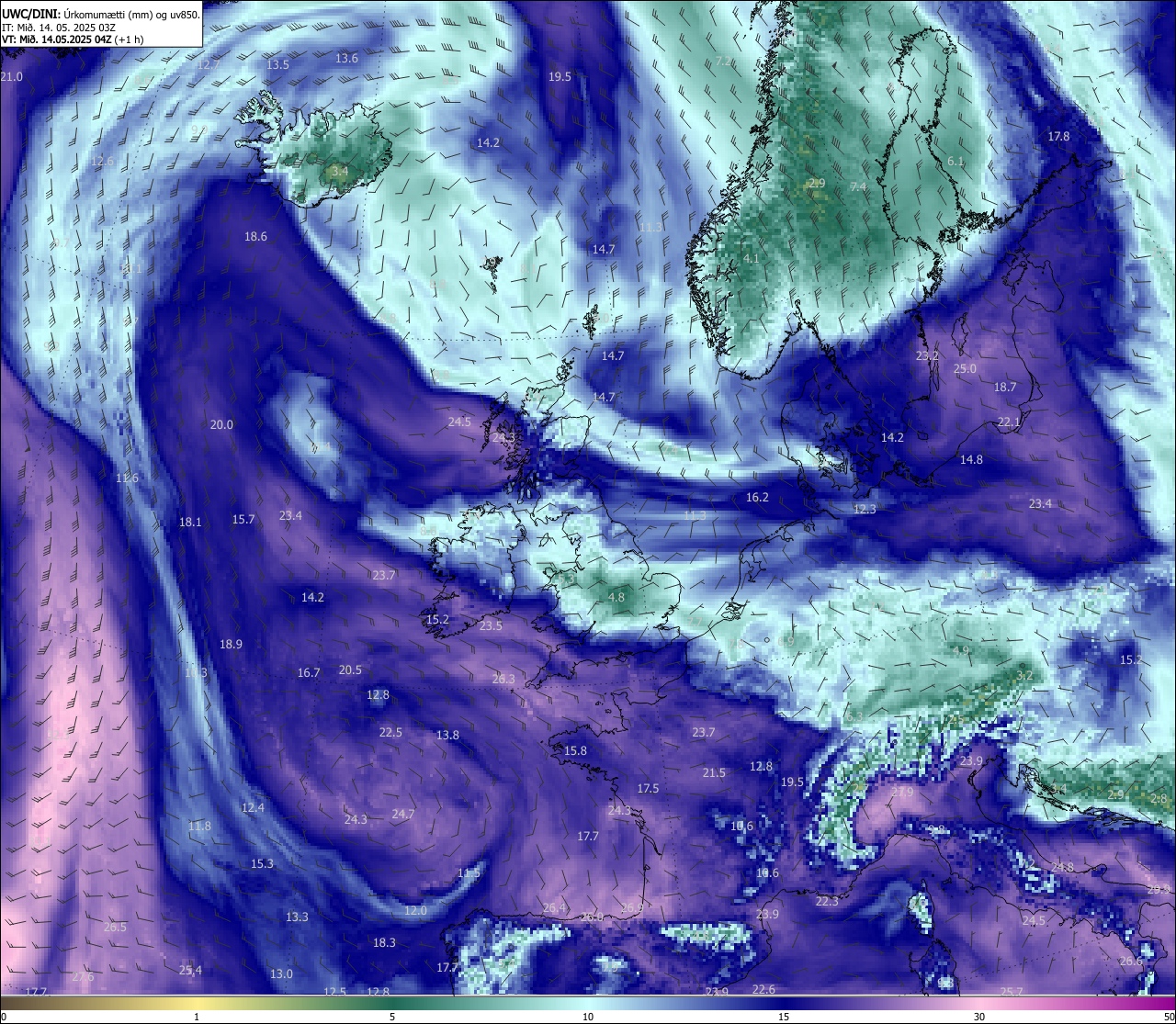
Task: Click the 22.3 value in the Mediterranean
Action: coord(827,902)
